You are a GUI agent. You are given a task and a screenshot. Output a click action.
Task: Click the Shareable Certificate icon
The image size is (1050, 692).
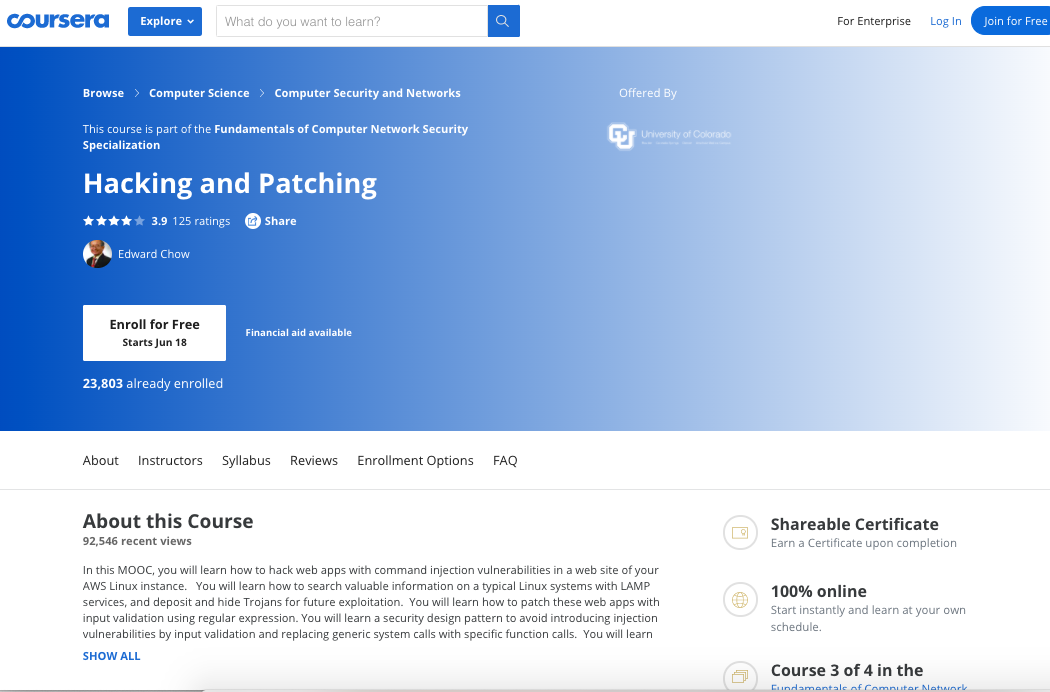click(x=740, y=533)
